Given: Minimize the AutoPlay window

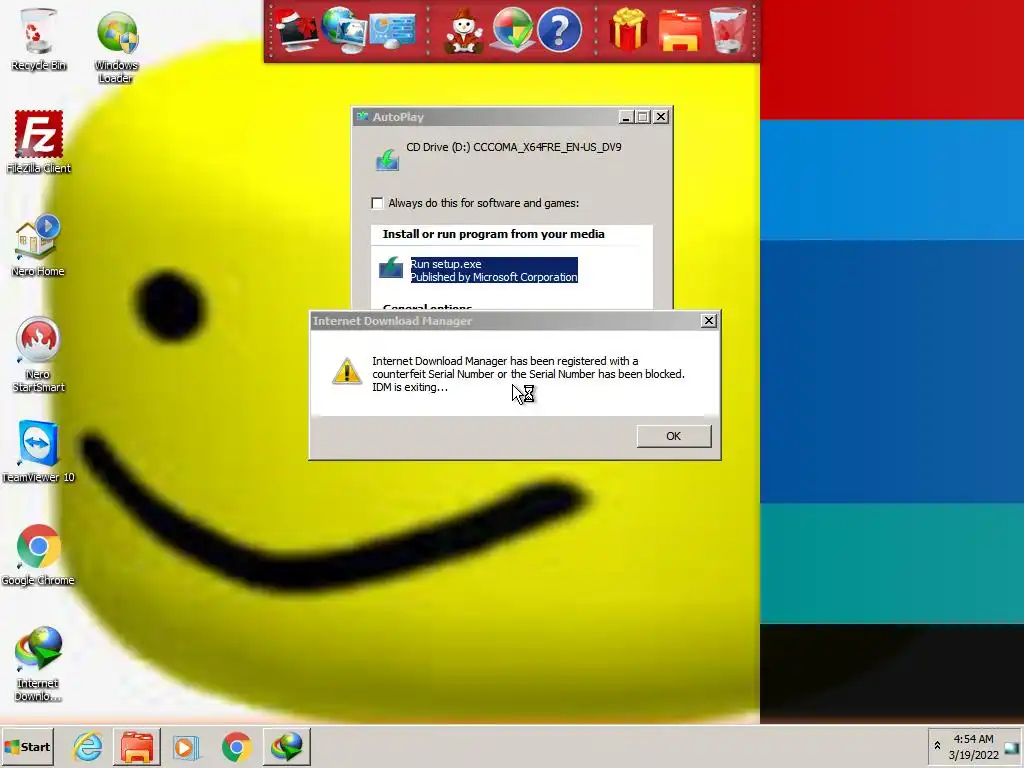Looking at the screenshot, I should 626,117.
